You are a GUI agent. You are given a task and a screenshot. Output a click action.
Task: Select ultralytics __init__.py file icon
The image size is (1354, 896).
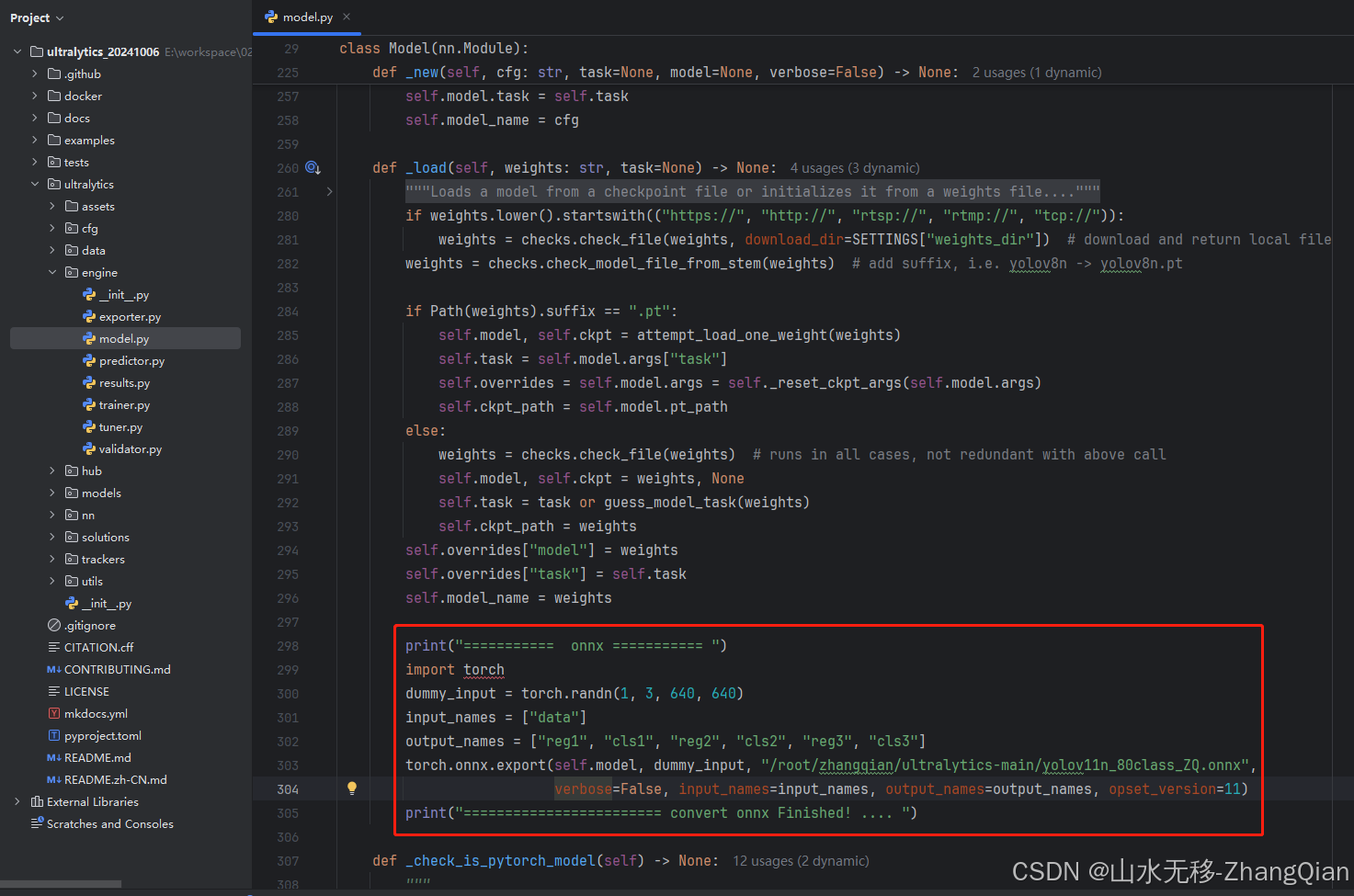click(72, 603)
